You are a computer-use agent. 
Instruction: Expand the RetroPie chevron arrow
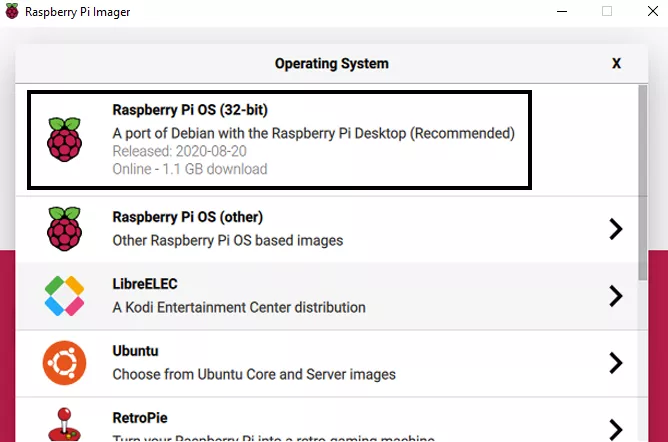point(616,428)
